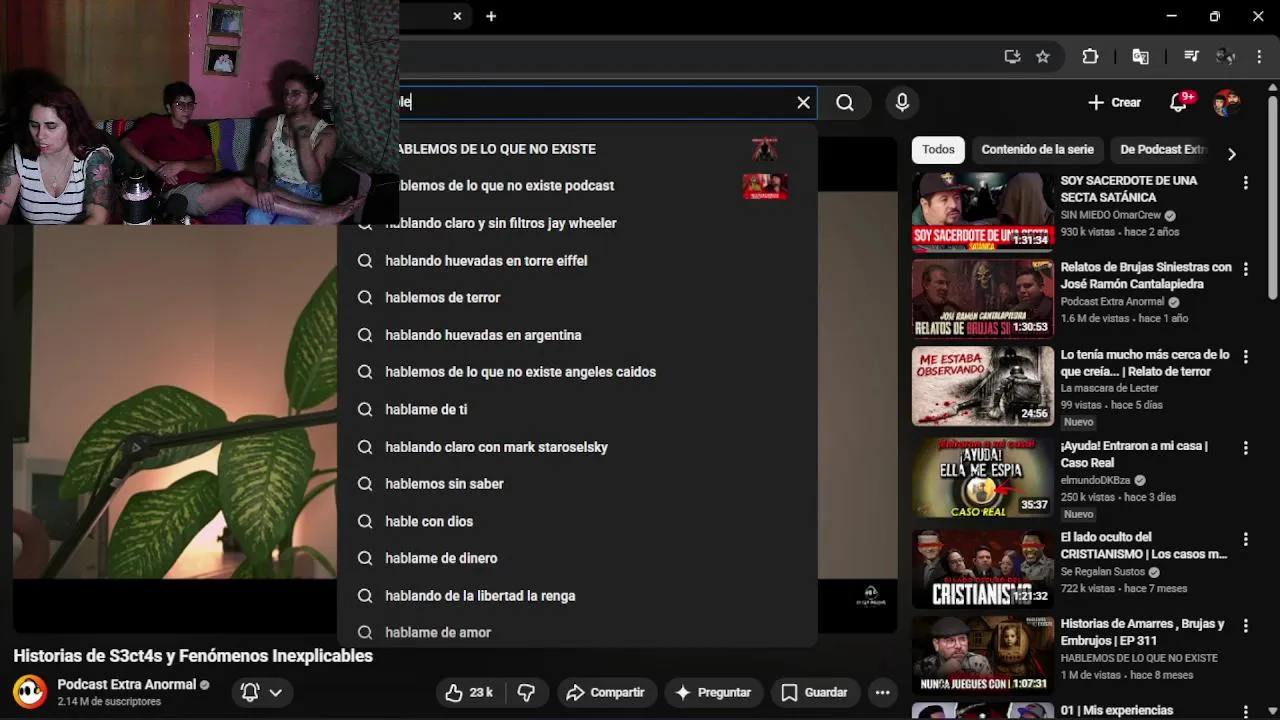Choose suggestion hablemos sin saber
1280x720 pixels.
coord(577,484)
